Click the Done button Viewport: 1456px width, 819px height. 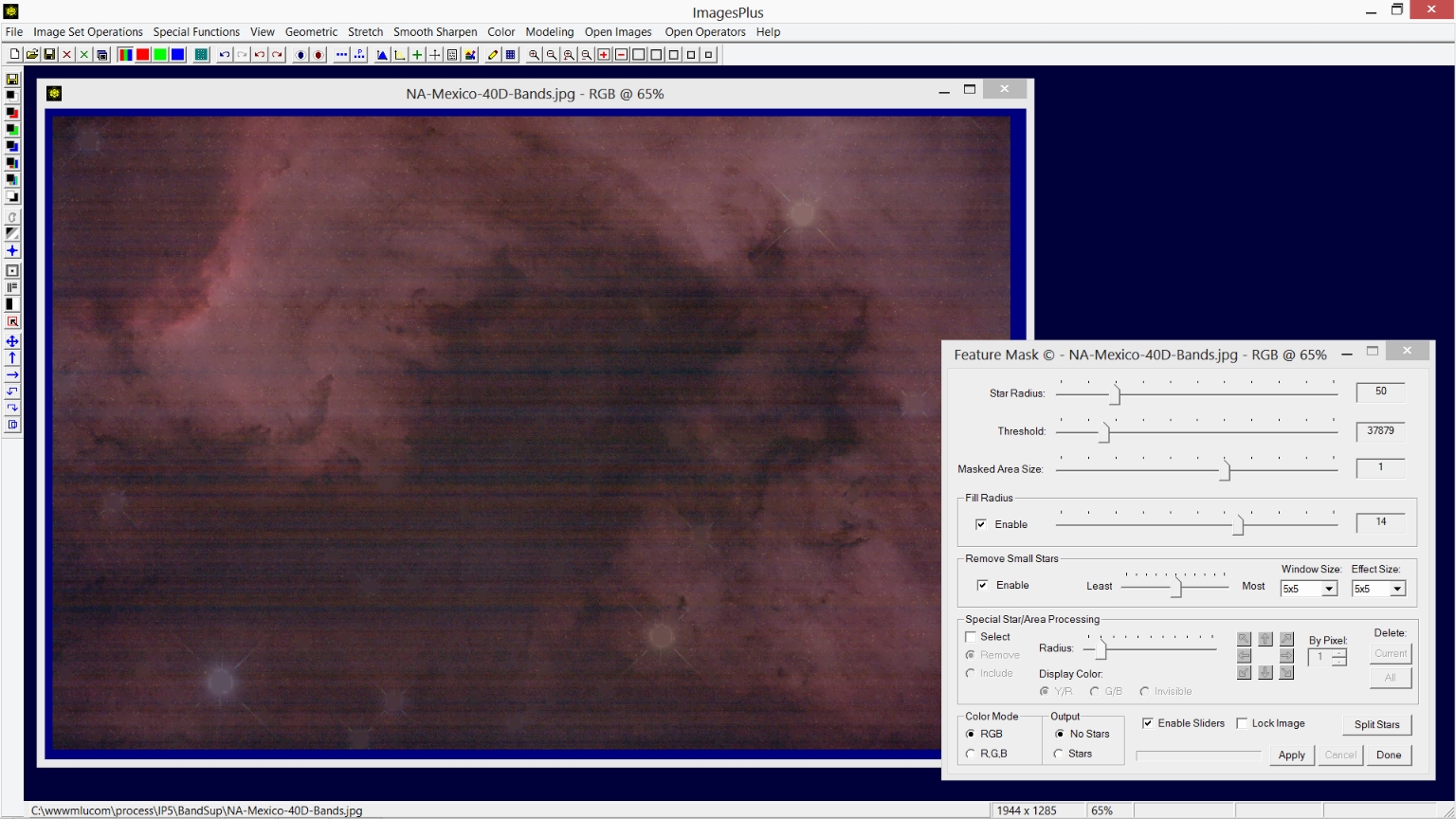point(1389,755)
